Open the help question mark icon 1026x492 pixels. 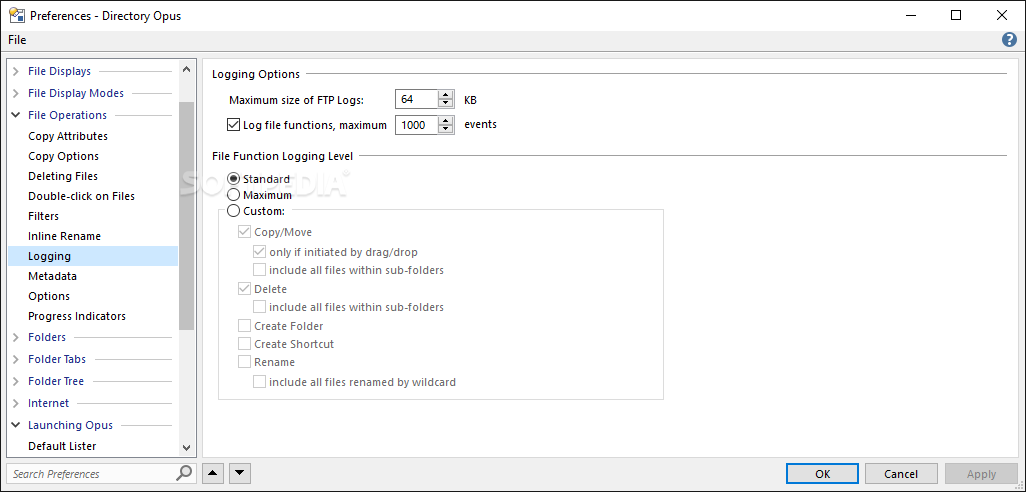click(x=1009, y=40)
